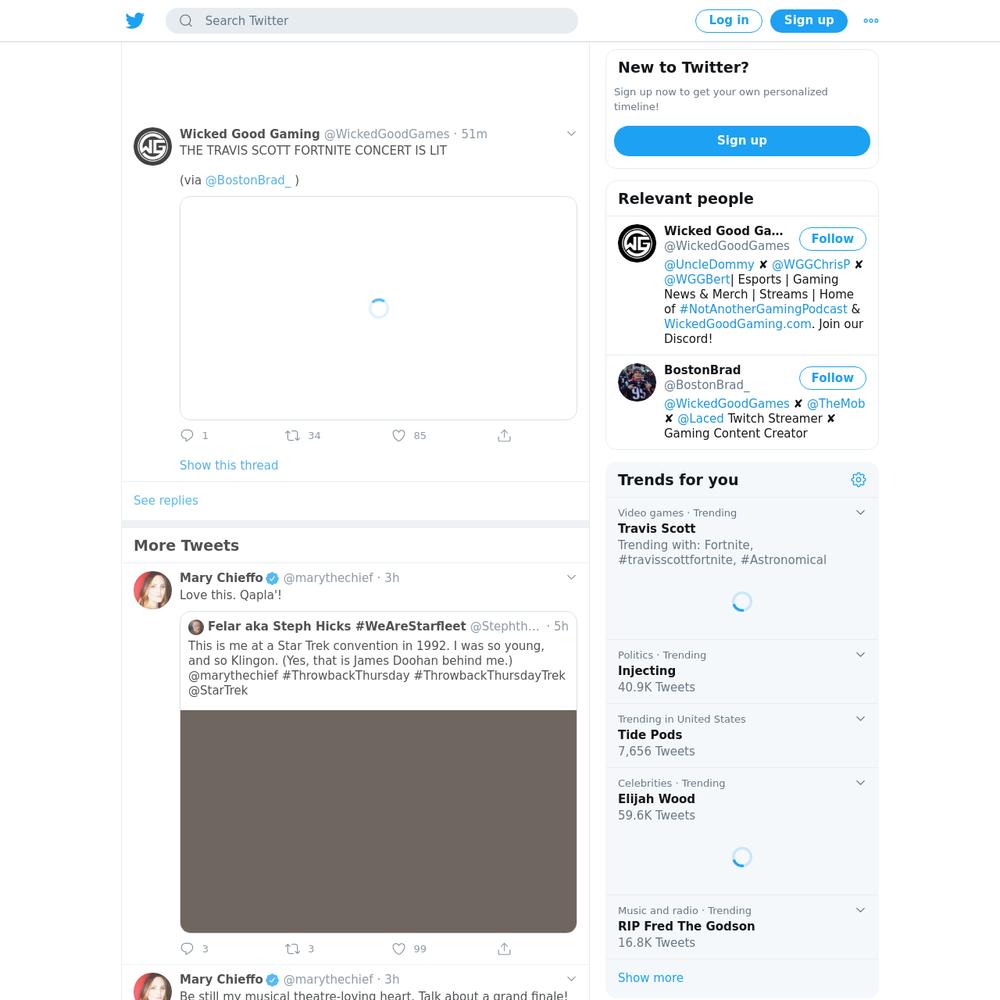Screen dimensions: 1000x1000
Task: Open Wicked Good Gaming profile avatar in tweet
Action: coord(152,146)
